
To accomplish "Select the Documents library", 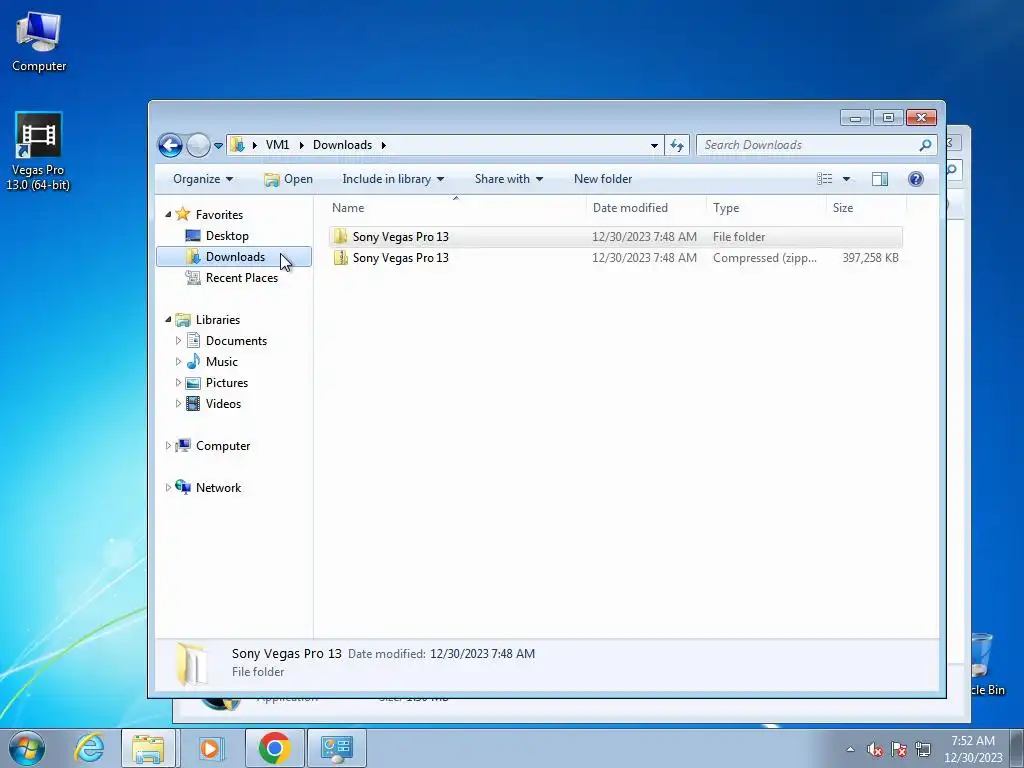I will point(236,341).
